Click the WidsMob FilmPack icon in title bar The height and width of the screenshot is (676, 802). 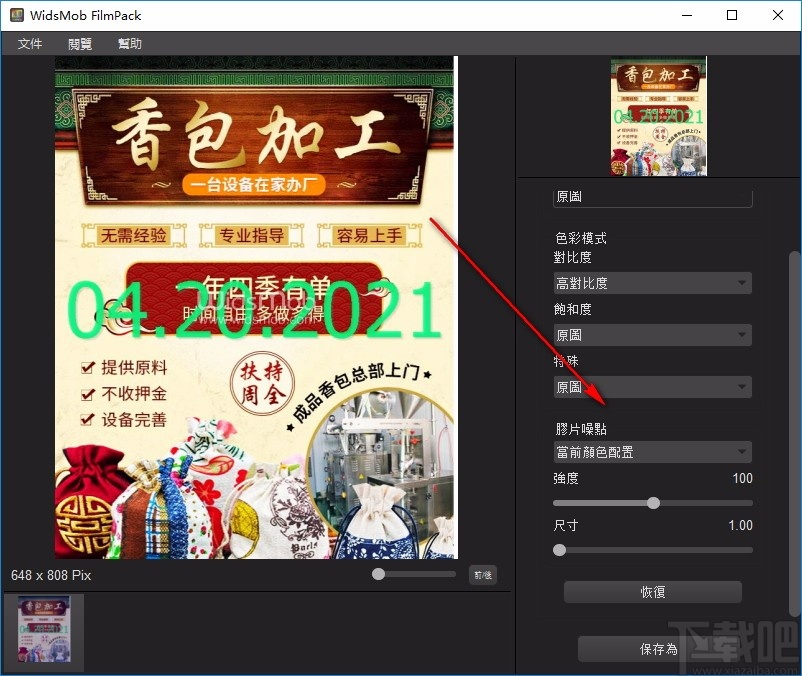click(16, 15)
